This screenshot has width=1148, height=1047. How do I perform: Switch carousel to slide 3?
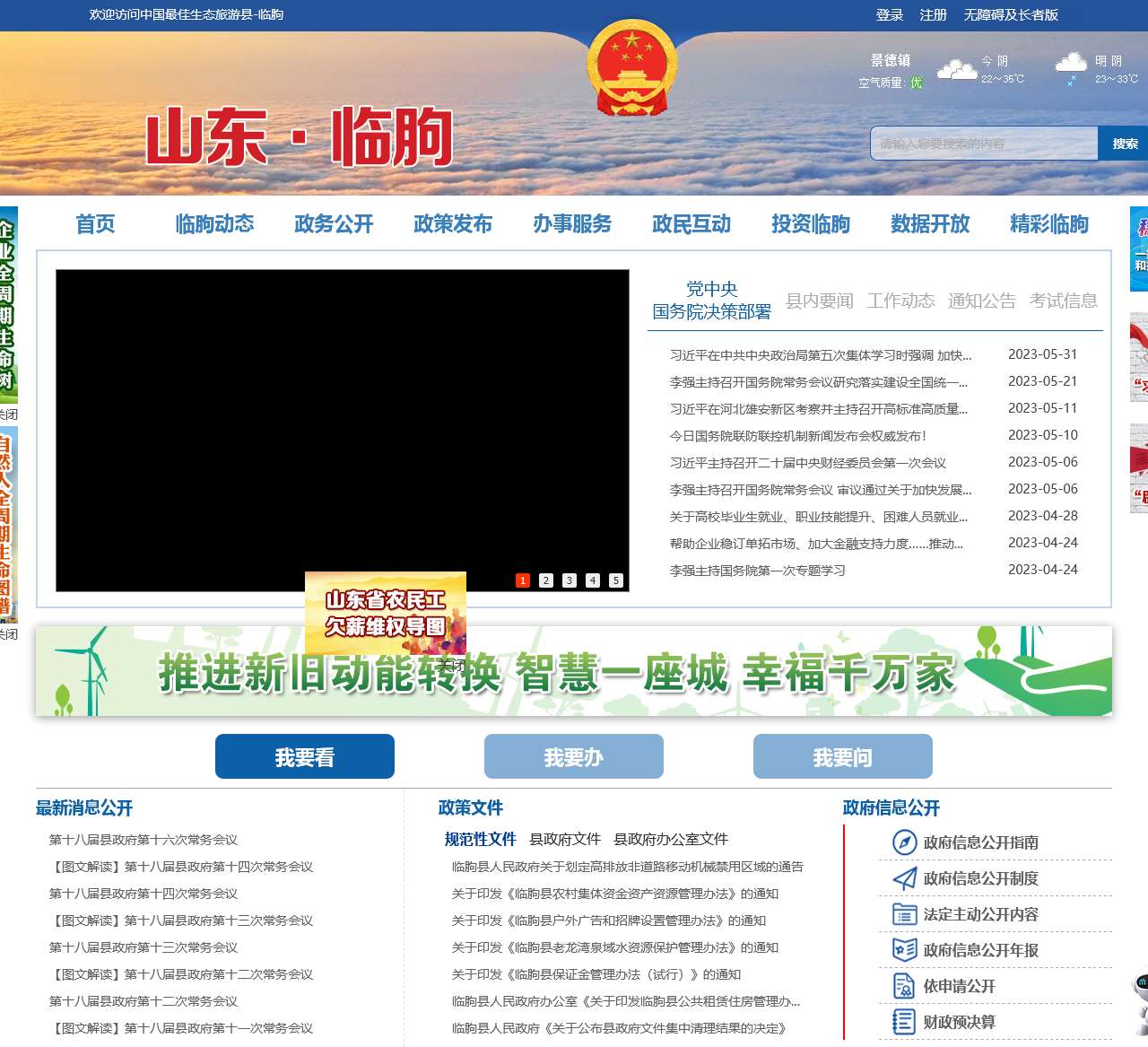(x=570, y=580)
